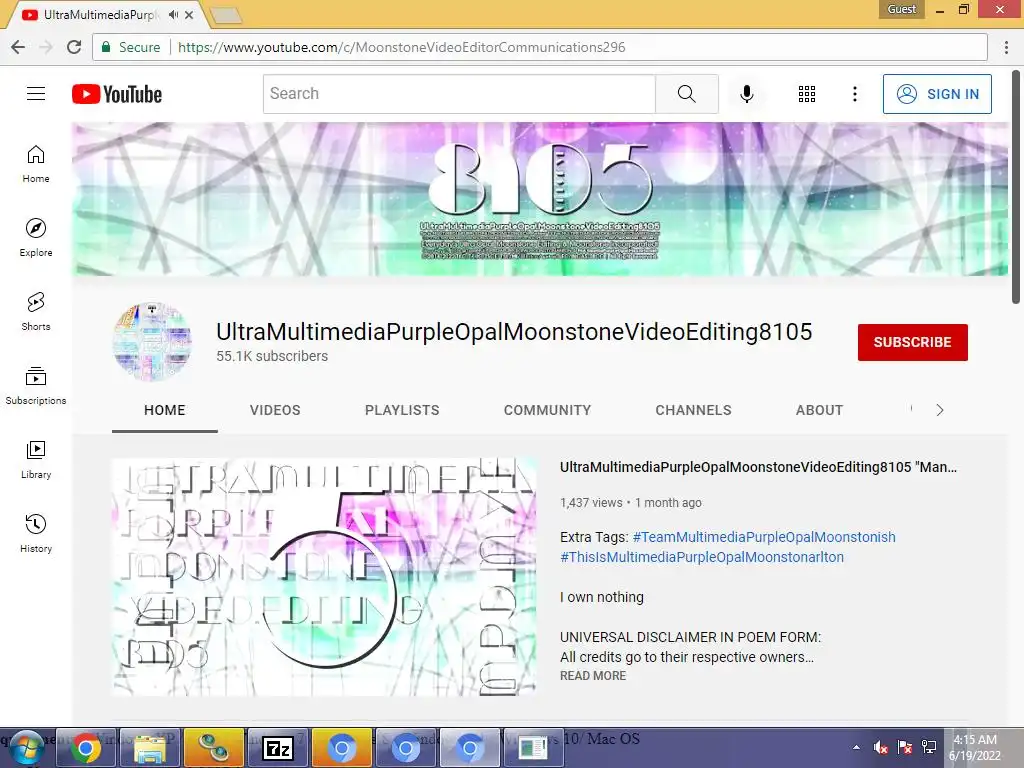Click the Windows Start orb

(x=26, y=748)
